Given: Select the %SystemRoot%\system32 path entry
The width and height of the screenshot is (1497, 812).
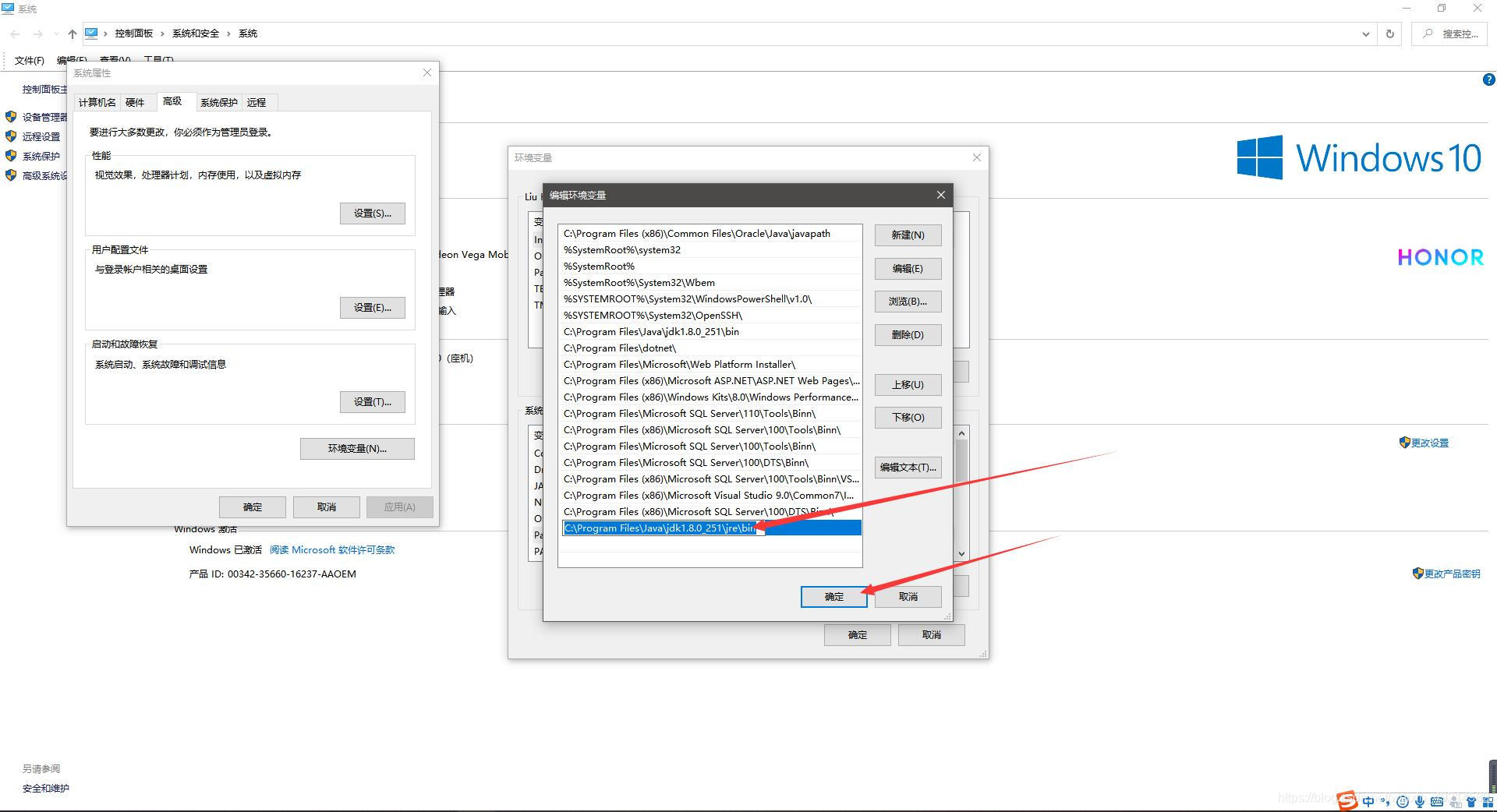Looking at the screenshot, I should pos(710,249).
